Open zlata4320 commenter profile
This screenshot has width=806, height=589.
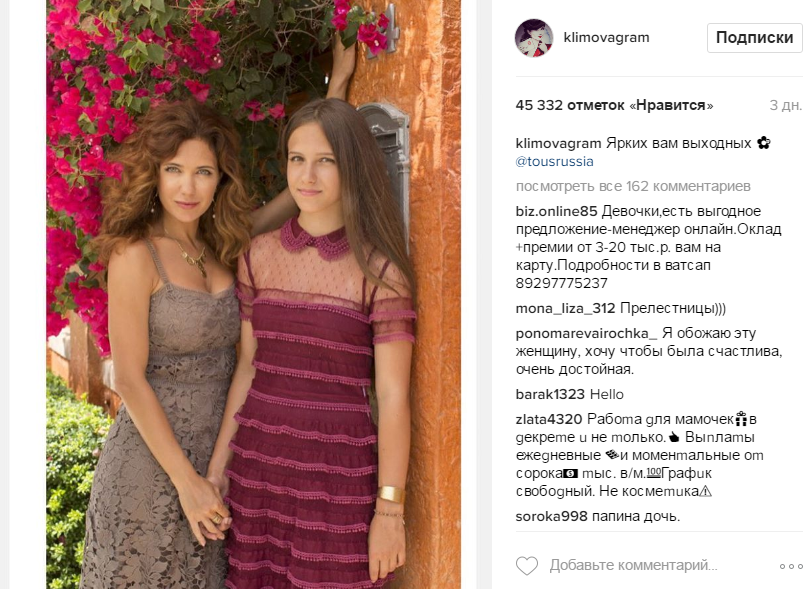548,419
